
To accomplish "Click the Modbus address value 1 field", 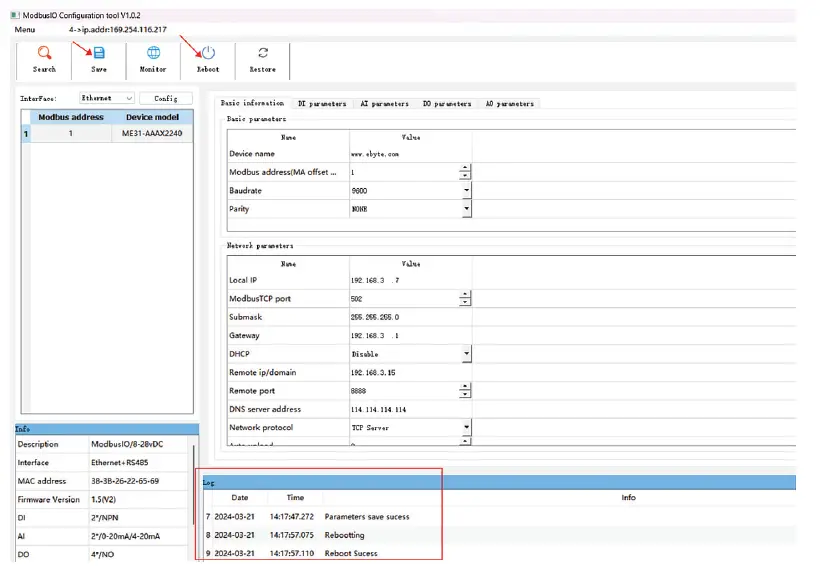I will [x=404, y=172].
